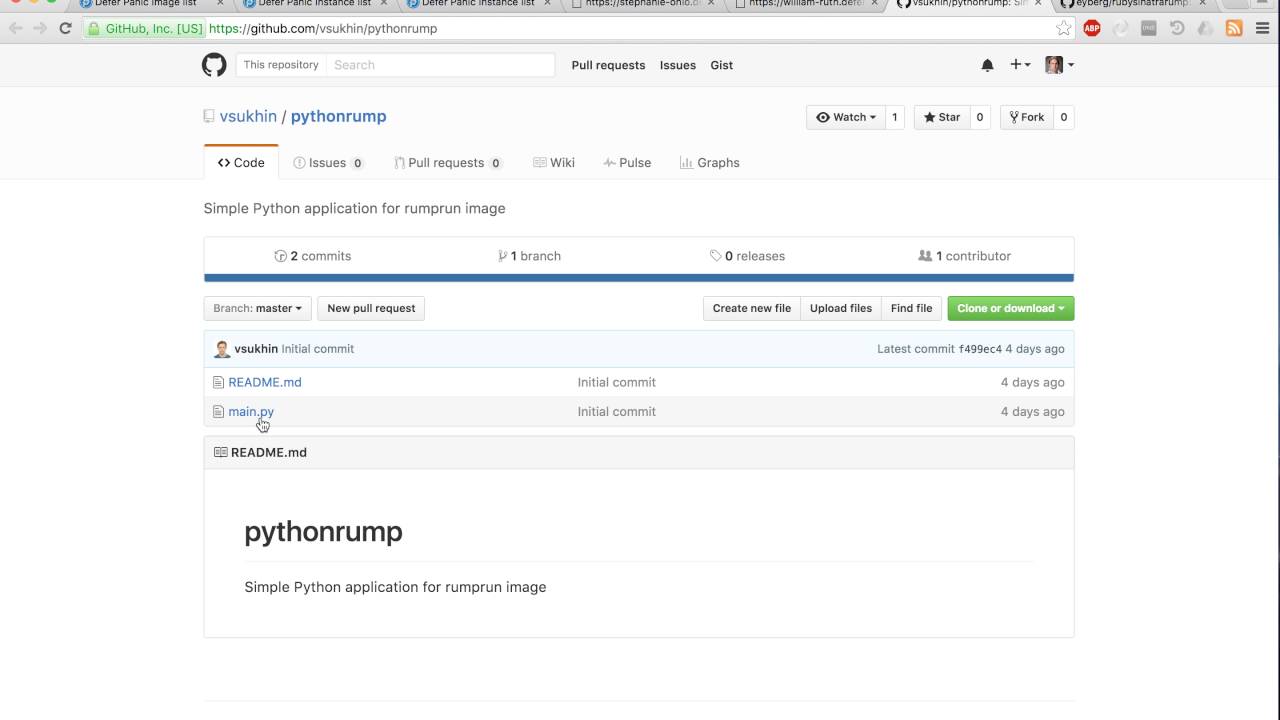
Task: Open Gist in top navigation
Action: pyautogui.click(x=721, y=65)
